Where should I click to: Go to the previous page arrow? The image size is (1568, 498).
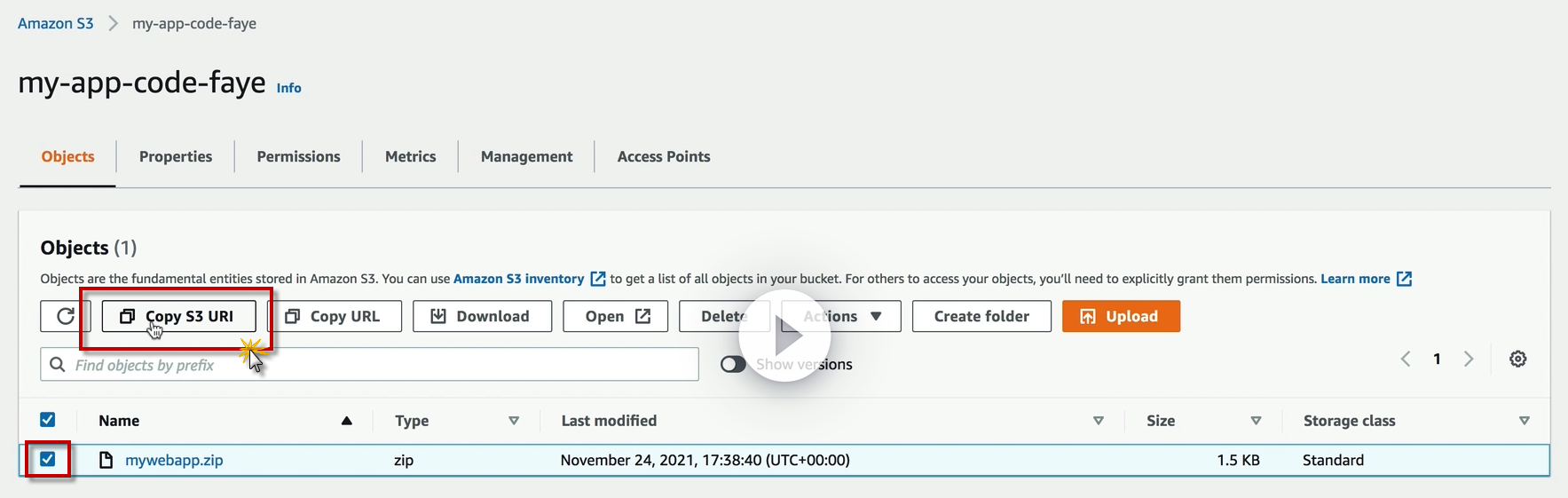click(1406, 360)
